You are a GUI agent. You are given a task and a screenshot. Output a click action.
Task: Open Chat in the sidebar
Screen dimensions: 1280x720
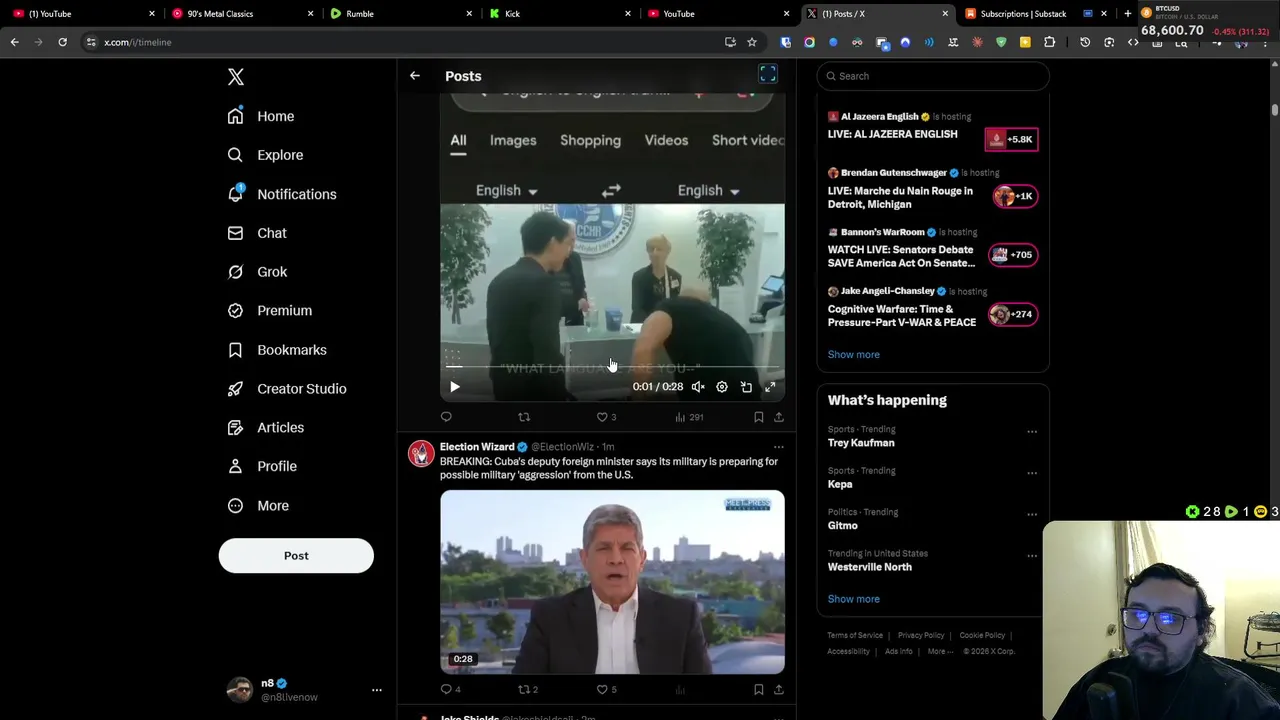(x=257, y=233)
